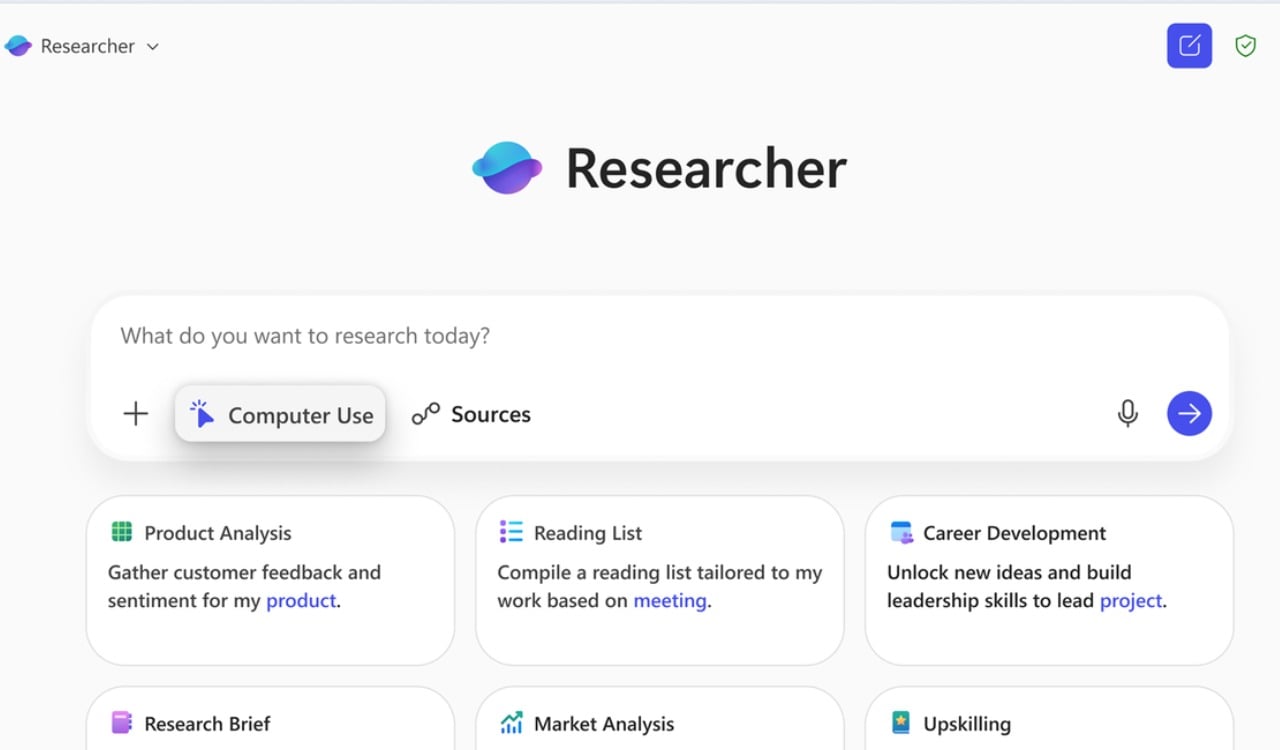Select the Research Brief suggestion card
The width and height of the screenshot is (1280, 750).
click(x=270, y=722)
